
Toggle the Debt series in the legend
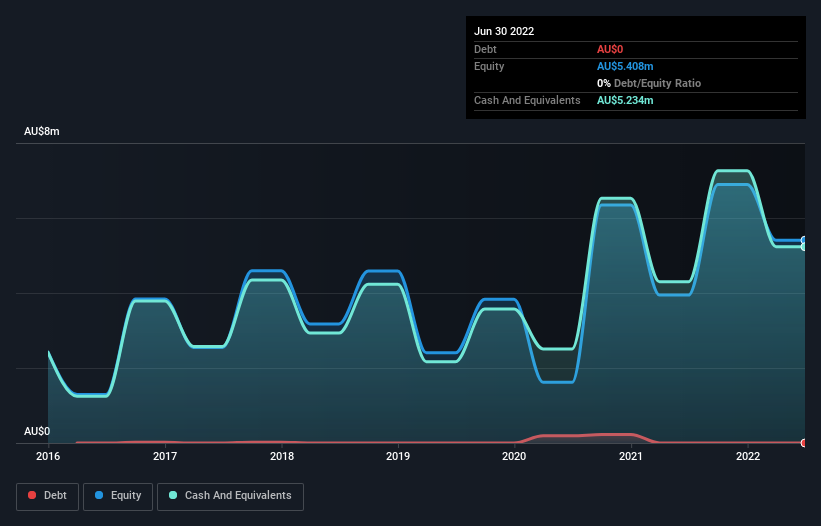tap(47, 496)
